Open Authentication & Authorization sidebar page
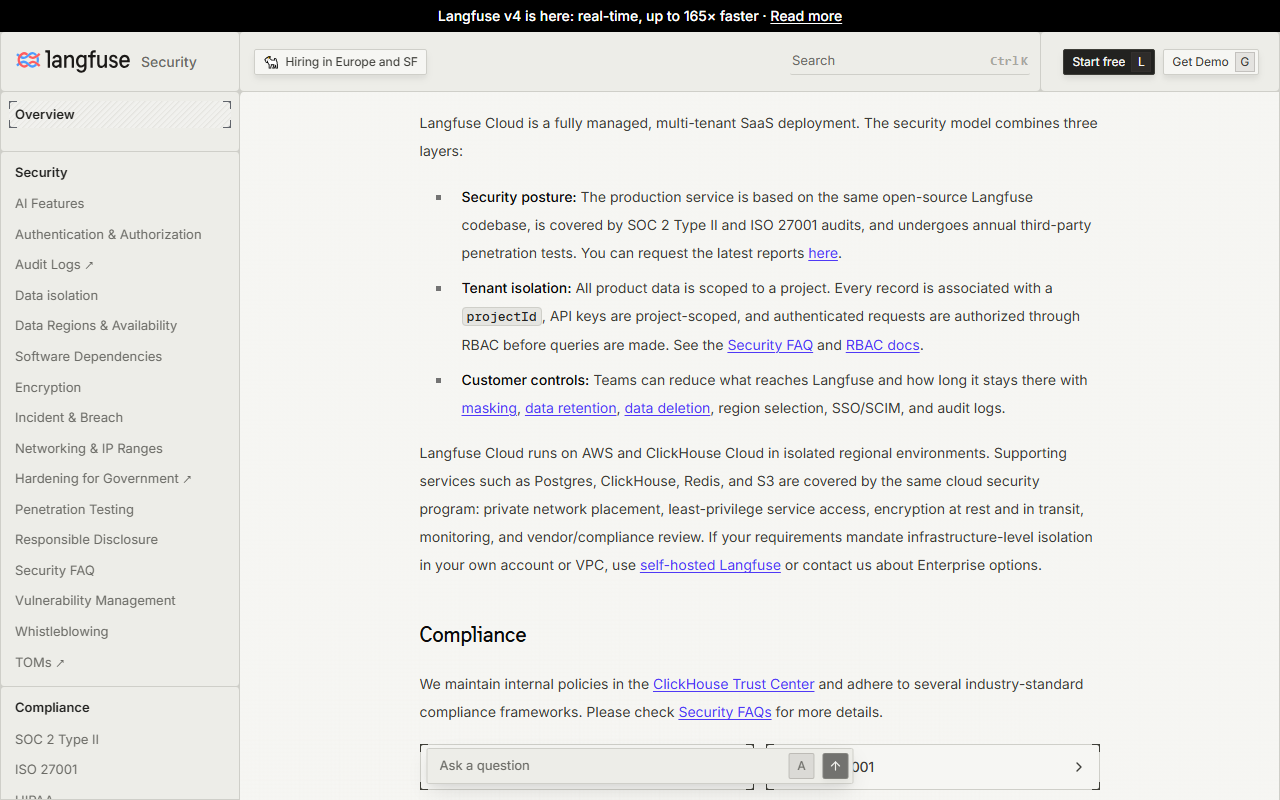 tap(108, 235)
